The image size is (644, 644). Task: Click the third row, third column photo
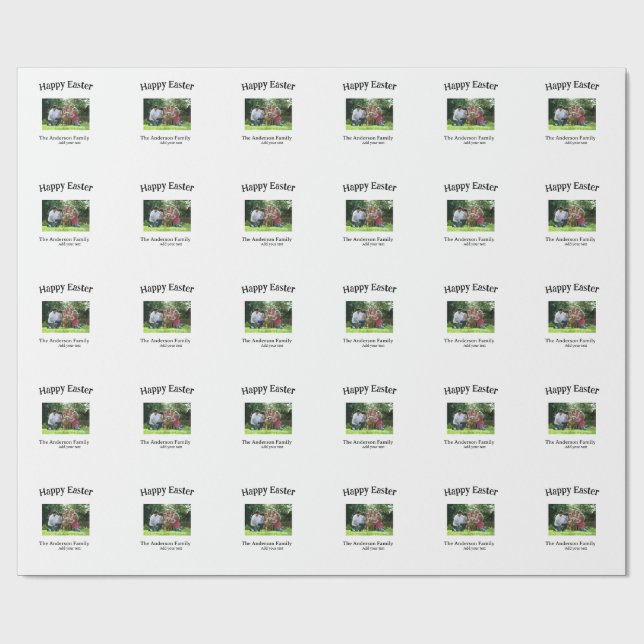268,316
